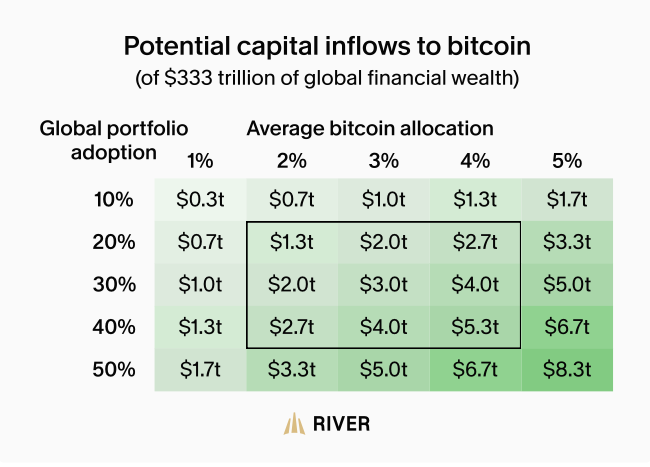Viewport: 650px width, 467px height.
Task: Click Global portfolio adoption heading
Action: (x=114, y=140)
